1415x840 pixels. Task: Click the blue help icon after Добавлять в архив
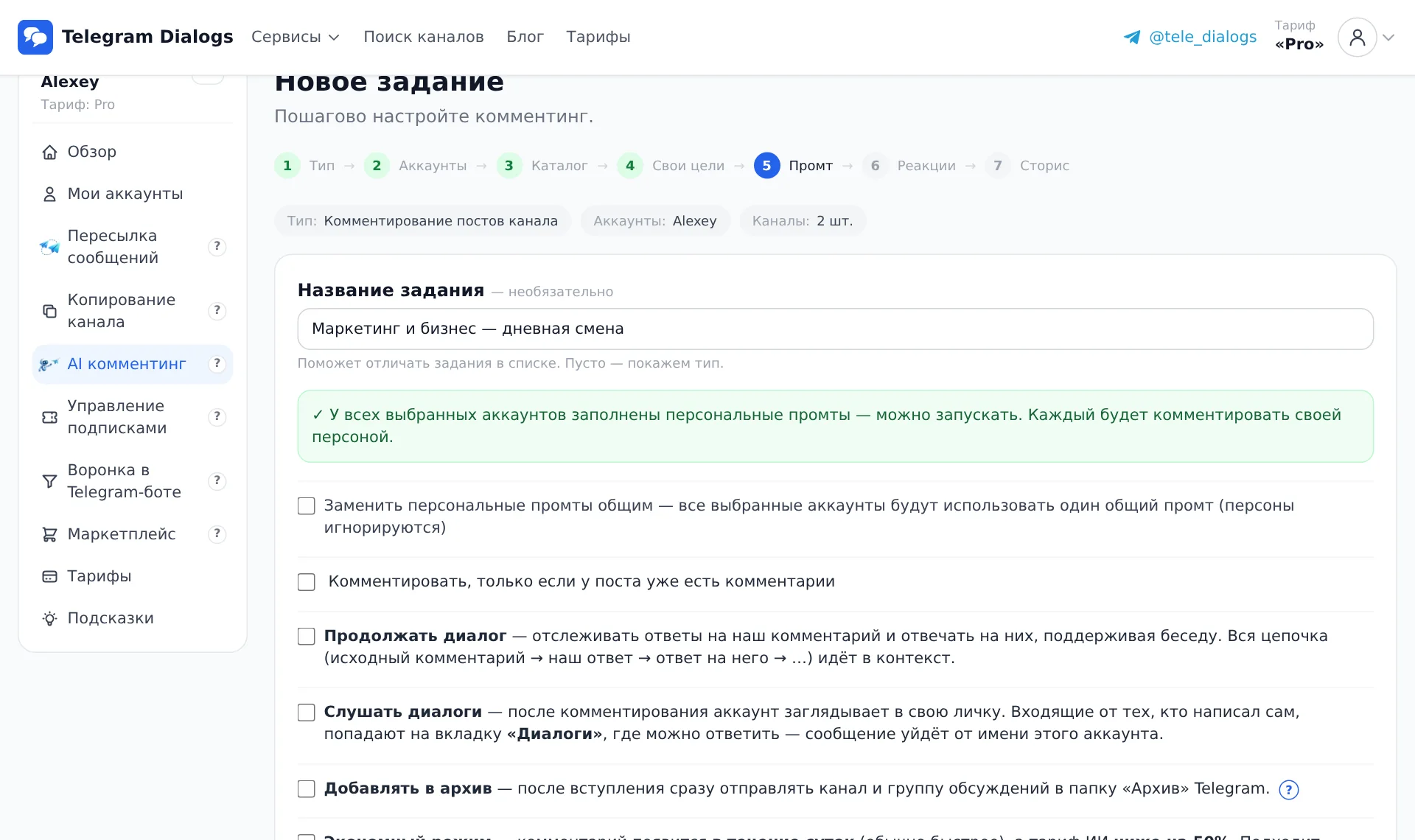(x=1288, y=790)
